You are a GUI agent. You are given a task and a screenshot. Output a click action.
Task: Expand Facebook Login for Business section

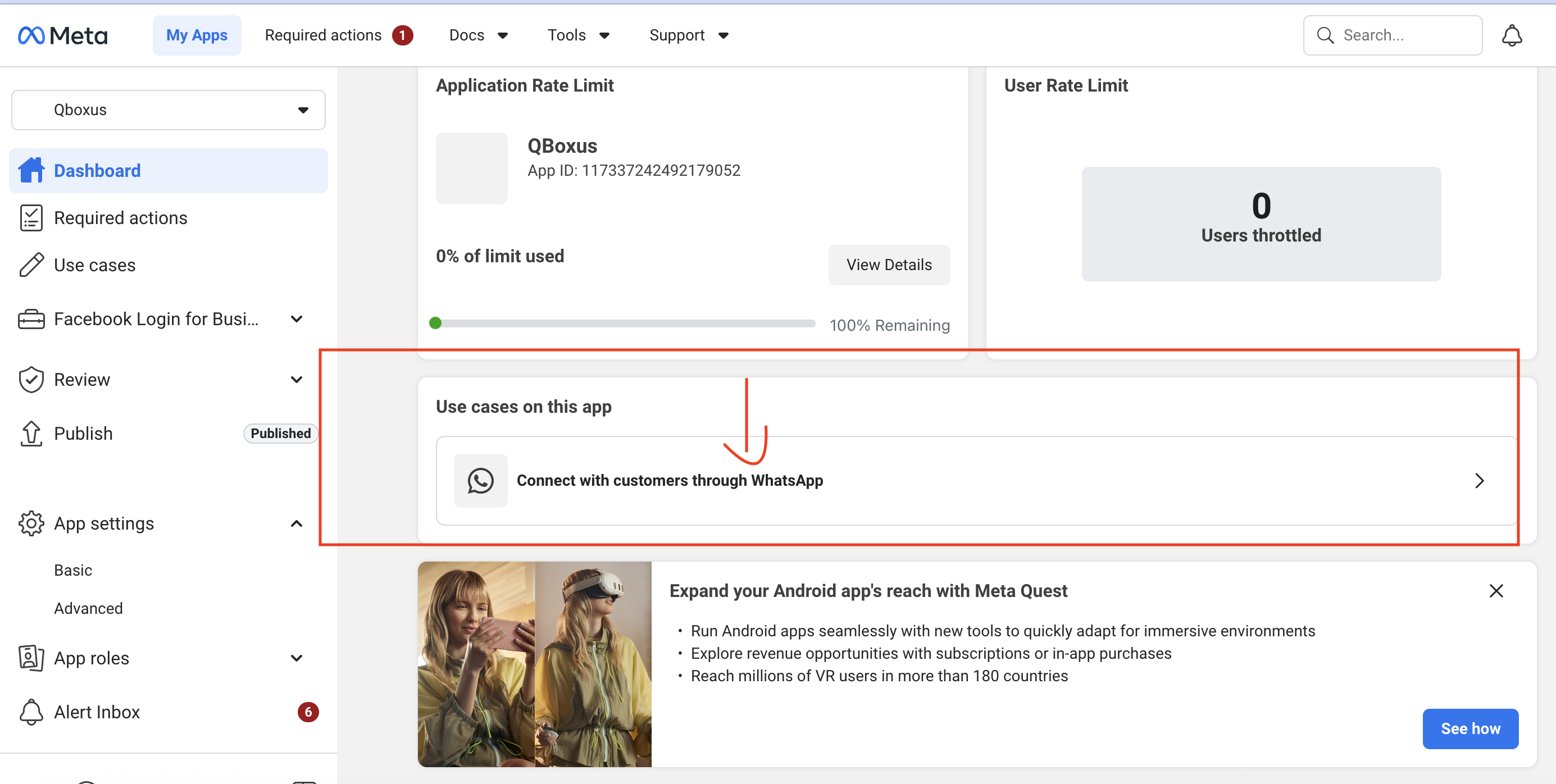click(x=297, y=319)
